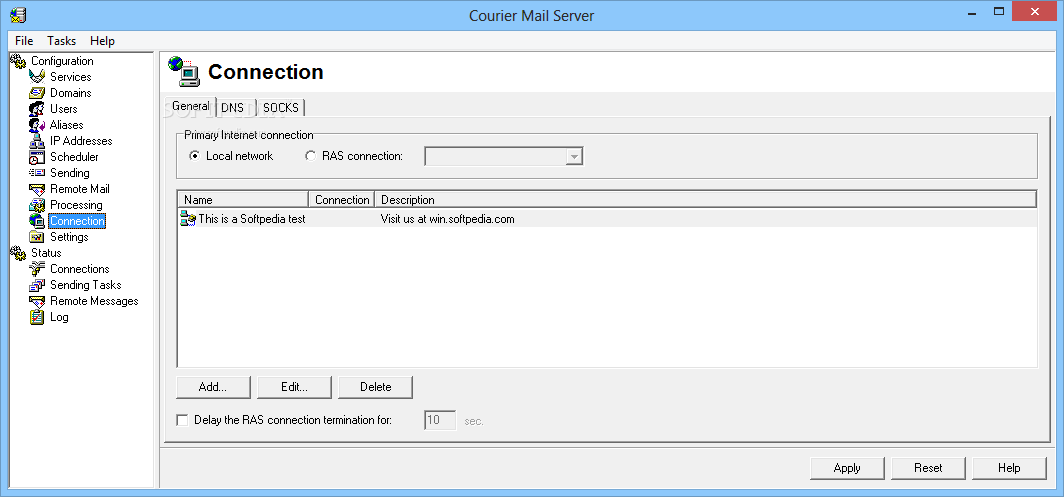Viewport: 1064px width, 497px height.
Task: Select the Sending Tasks tree item
Action: pos(86,285)
